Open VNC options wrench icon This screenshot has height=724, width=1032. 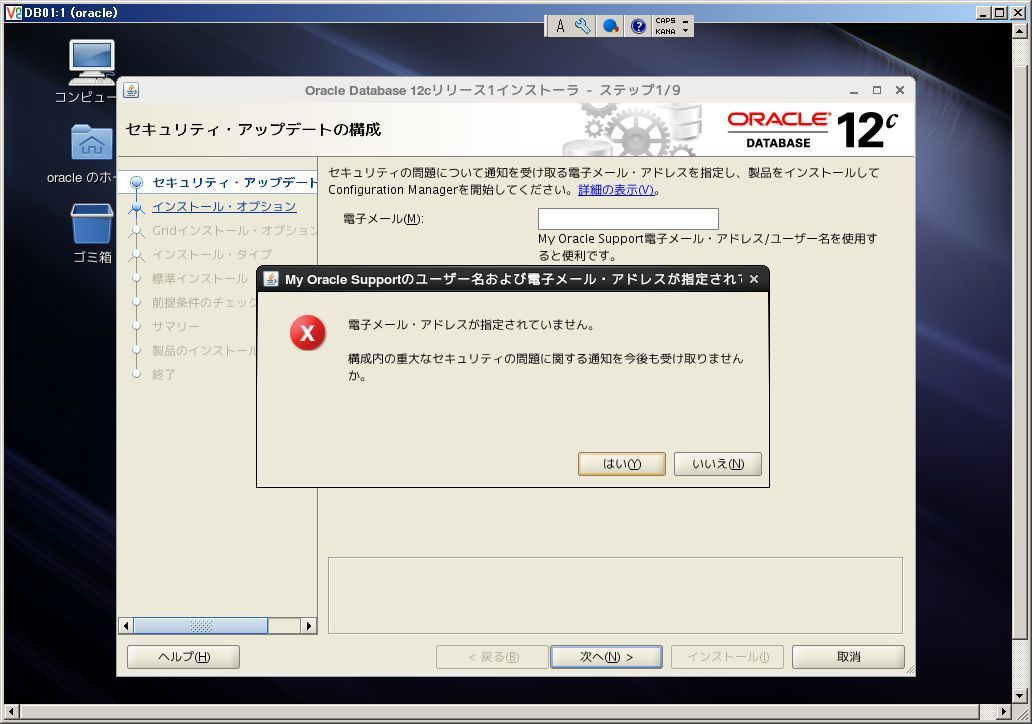tap(583, 26)
